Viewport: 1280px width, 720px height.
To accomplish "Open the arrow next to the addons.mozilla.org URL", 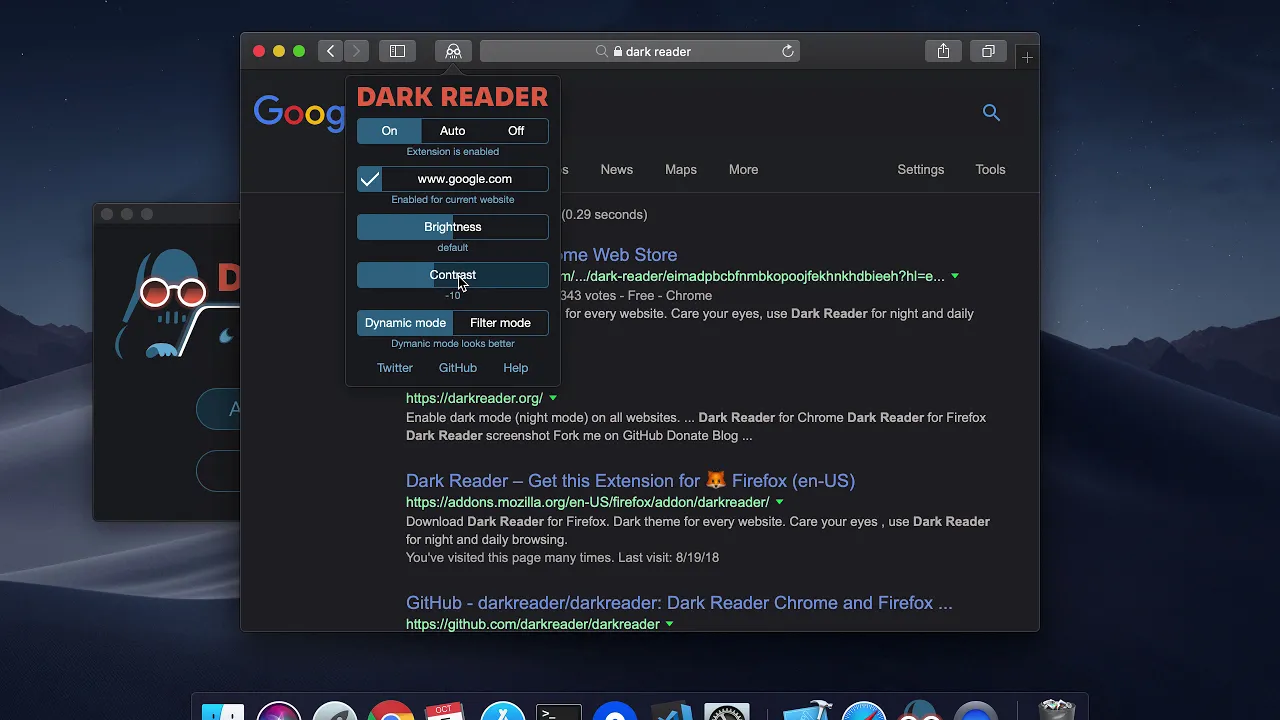I will [x=779, y=502].
